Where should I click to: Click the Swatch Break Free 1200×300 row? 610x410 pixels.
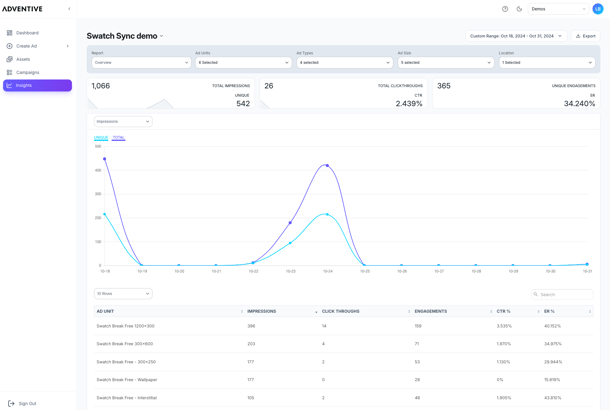[344, 326]
